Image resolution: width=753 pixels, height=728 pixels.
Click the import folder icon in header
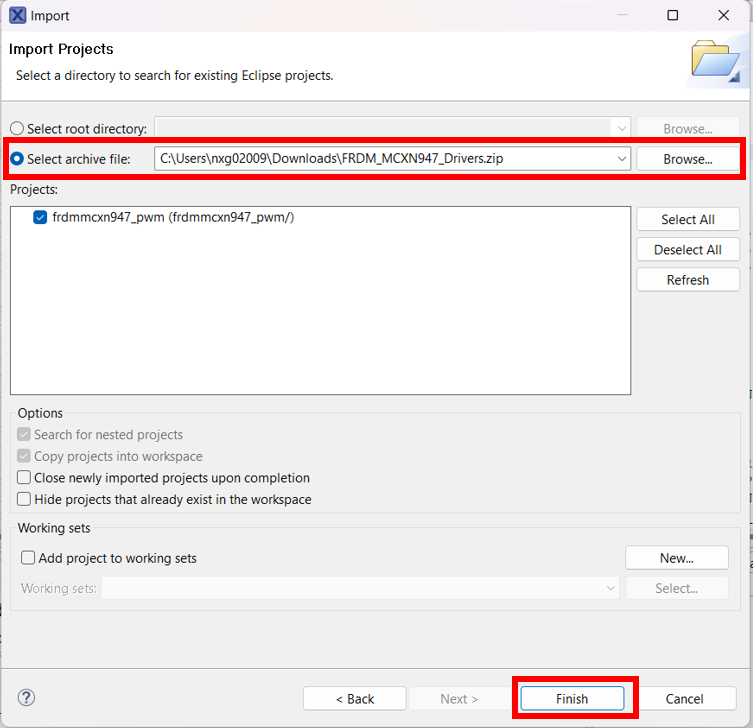click(x=715, y=61)
